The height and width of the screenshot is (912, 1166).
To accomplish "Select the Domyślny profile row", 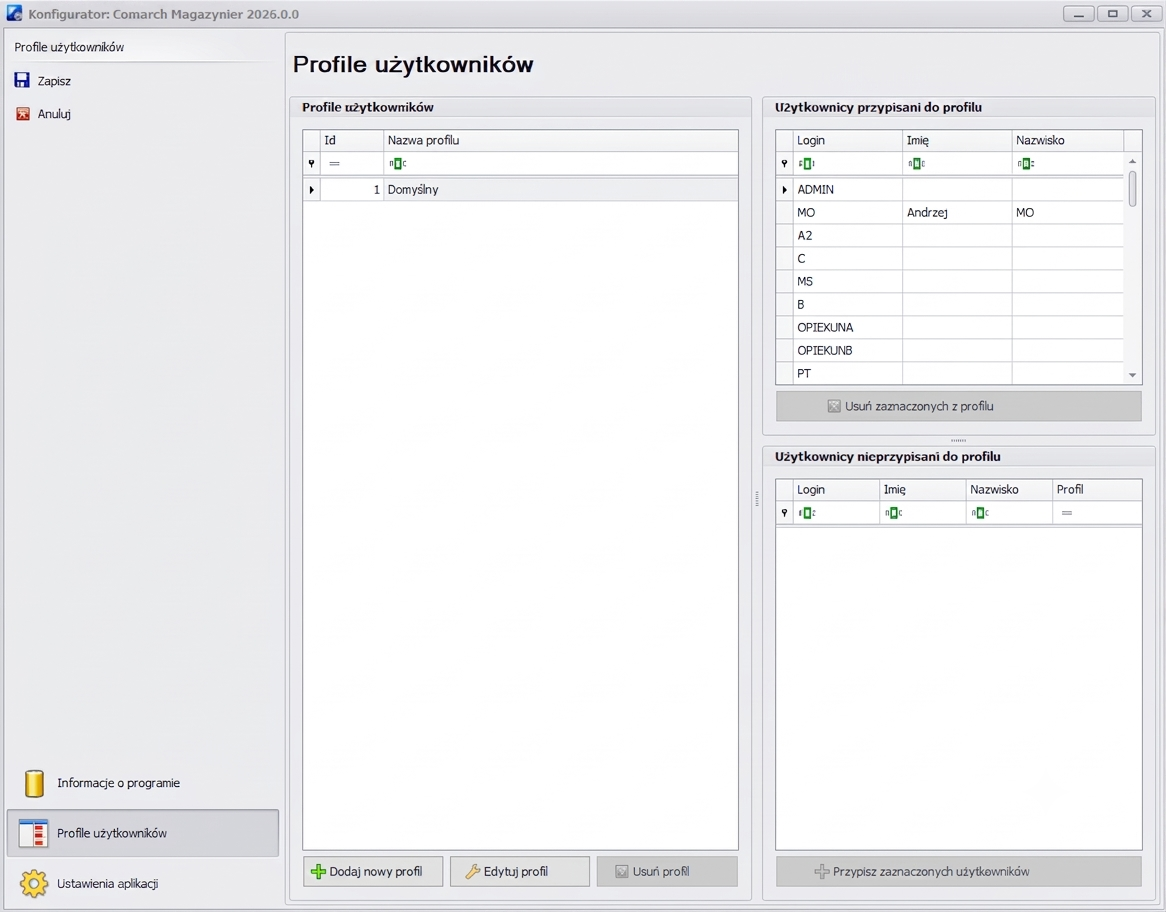I will pos(521,190).
